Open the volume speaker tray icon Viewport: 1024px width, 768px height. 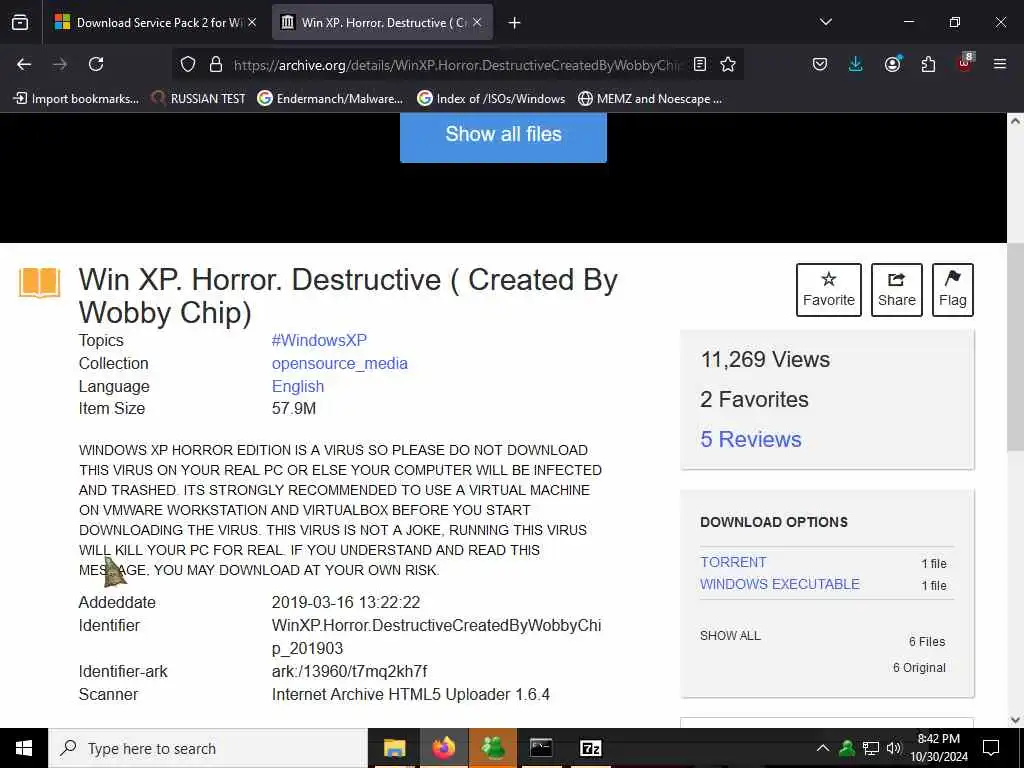click(x=894, y=748)
